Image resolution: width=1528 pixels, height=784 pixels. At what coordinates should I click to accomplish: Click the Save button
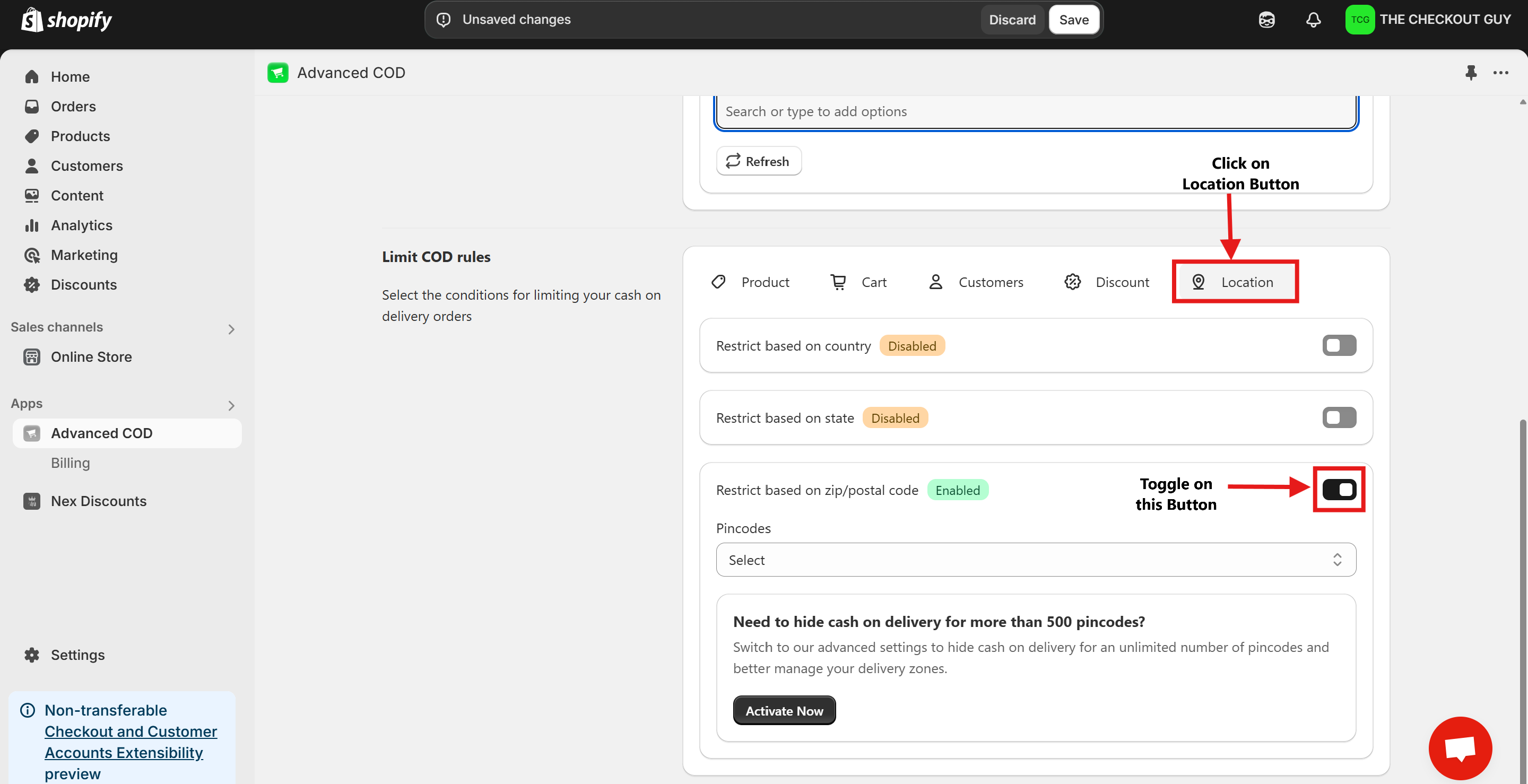click(x=1074, y=20)
